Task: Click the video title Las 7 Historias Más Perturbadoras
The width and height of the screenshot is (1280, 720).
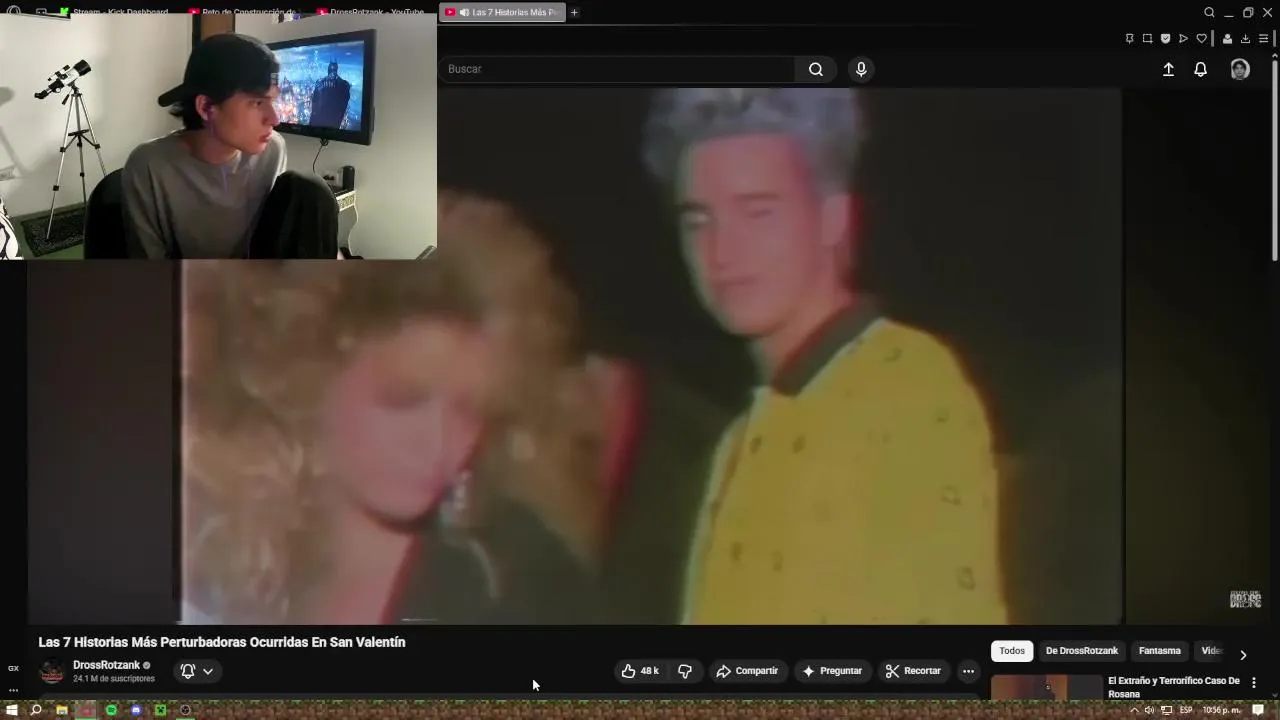Action: 222,642
